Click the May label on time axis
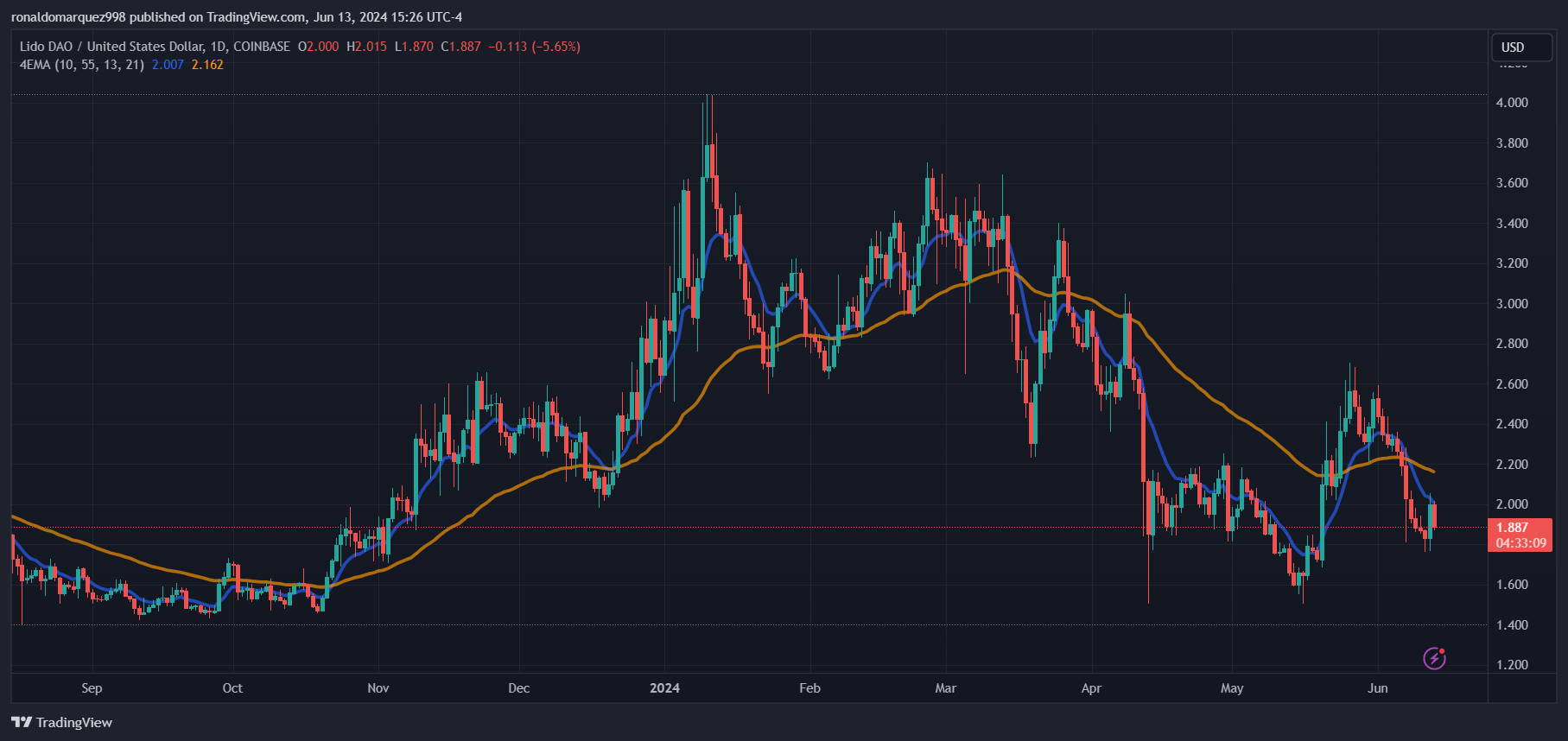The width and height of the screenshot is (1568, 741). pyautogui.click(x=1232, y=688)
